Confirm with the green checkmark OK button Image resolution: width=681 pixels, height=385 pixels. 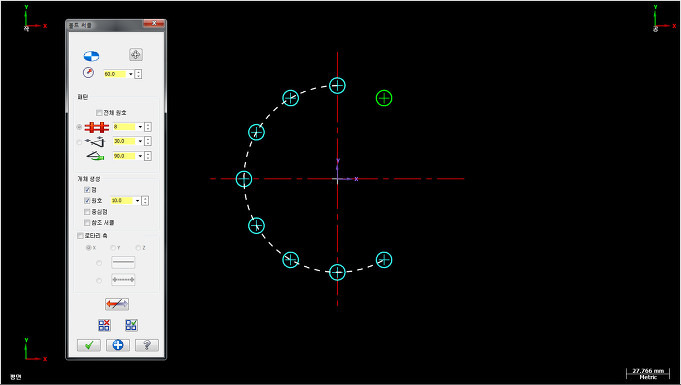tap(89, 345)
